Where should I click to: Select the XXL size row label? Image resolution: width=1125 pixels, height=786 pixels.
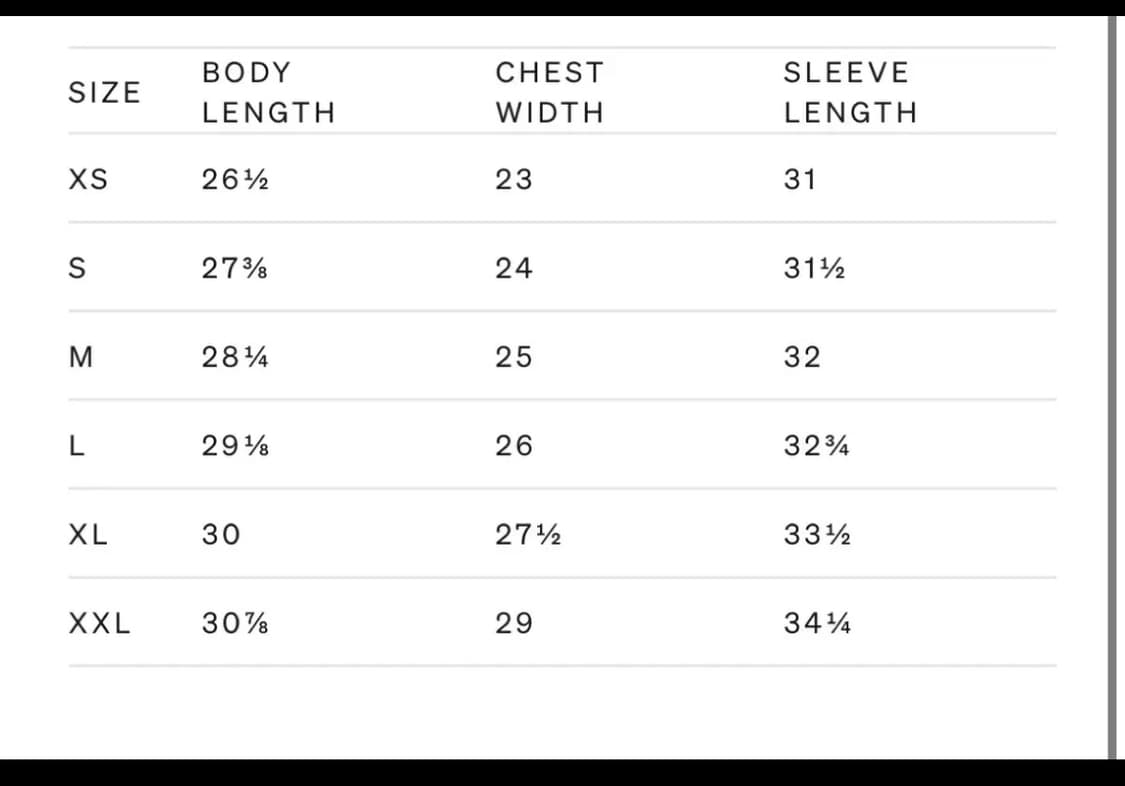pyautogui.click(x=99, y=624)
